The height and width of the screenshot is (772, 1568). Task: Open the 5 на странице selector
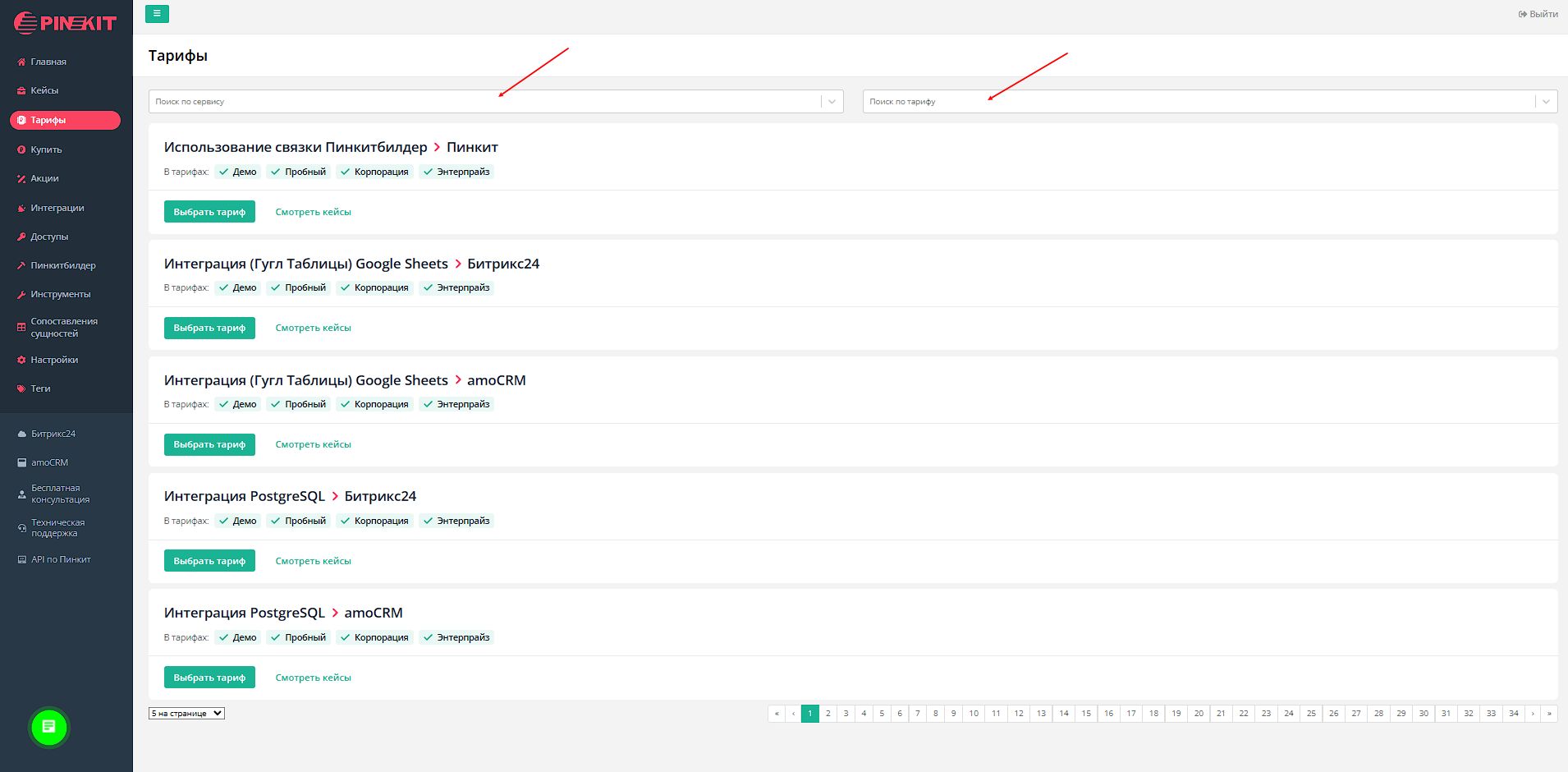click(x=186, y=714)
